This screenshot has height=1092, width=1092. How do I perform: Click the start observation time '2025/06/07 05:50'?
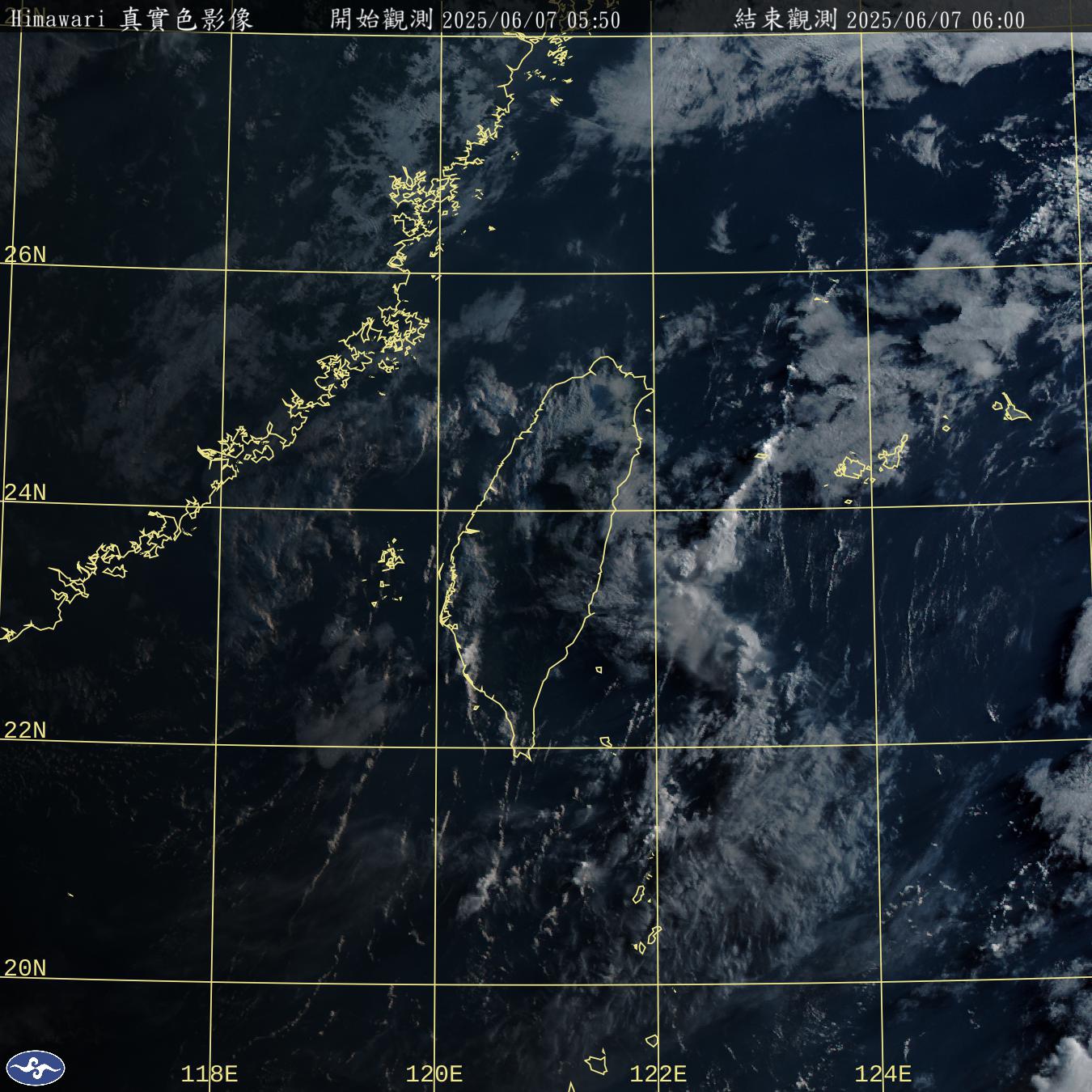tap(531, 20)
